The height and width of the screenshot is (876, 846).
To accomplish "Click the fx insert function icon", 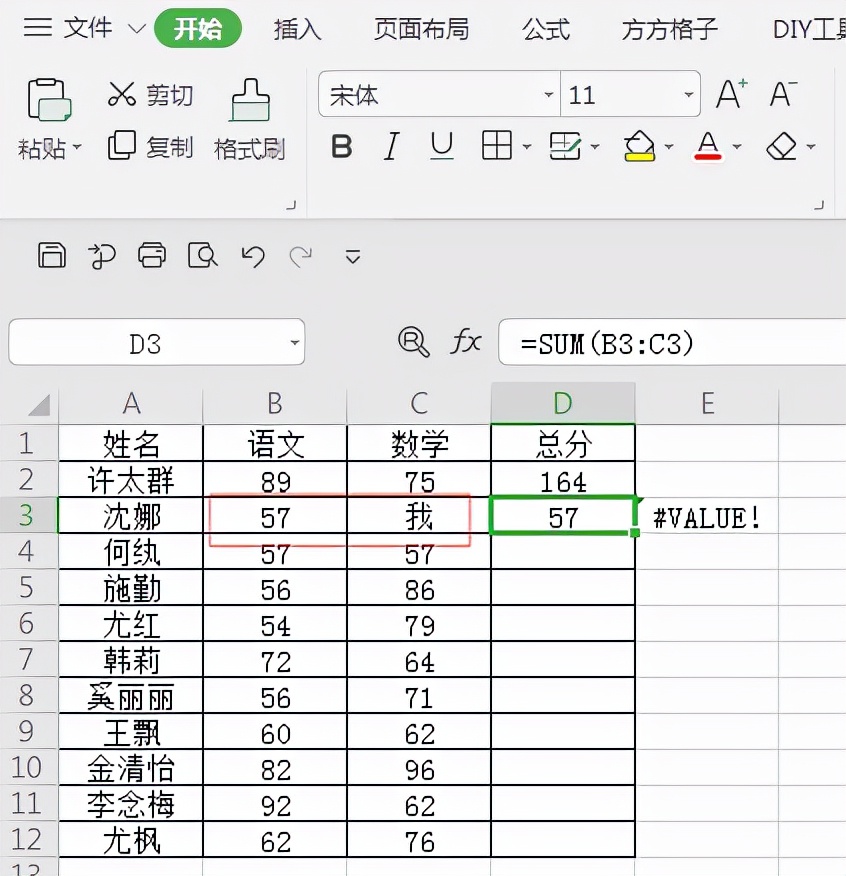I will coord(466,341).
